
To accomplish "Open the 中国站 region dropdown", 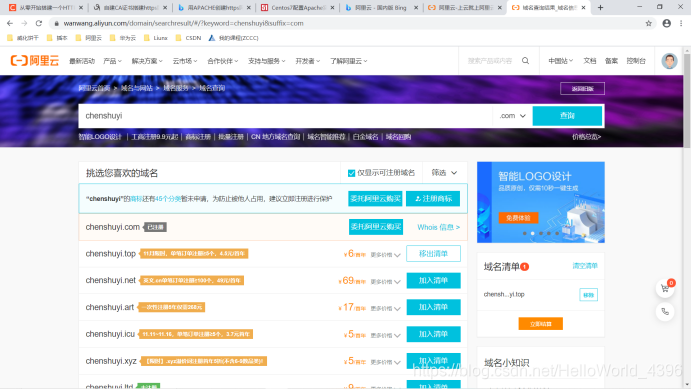I will tap(560, 61).
